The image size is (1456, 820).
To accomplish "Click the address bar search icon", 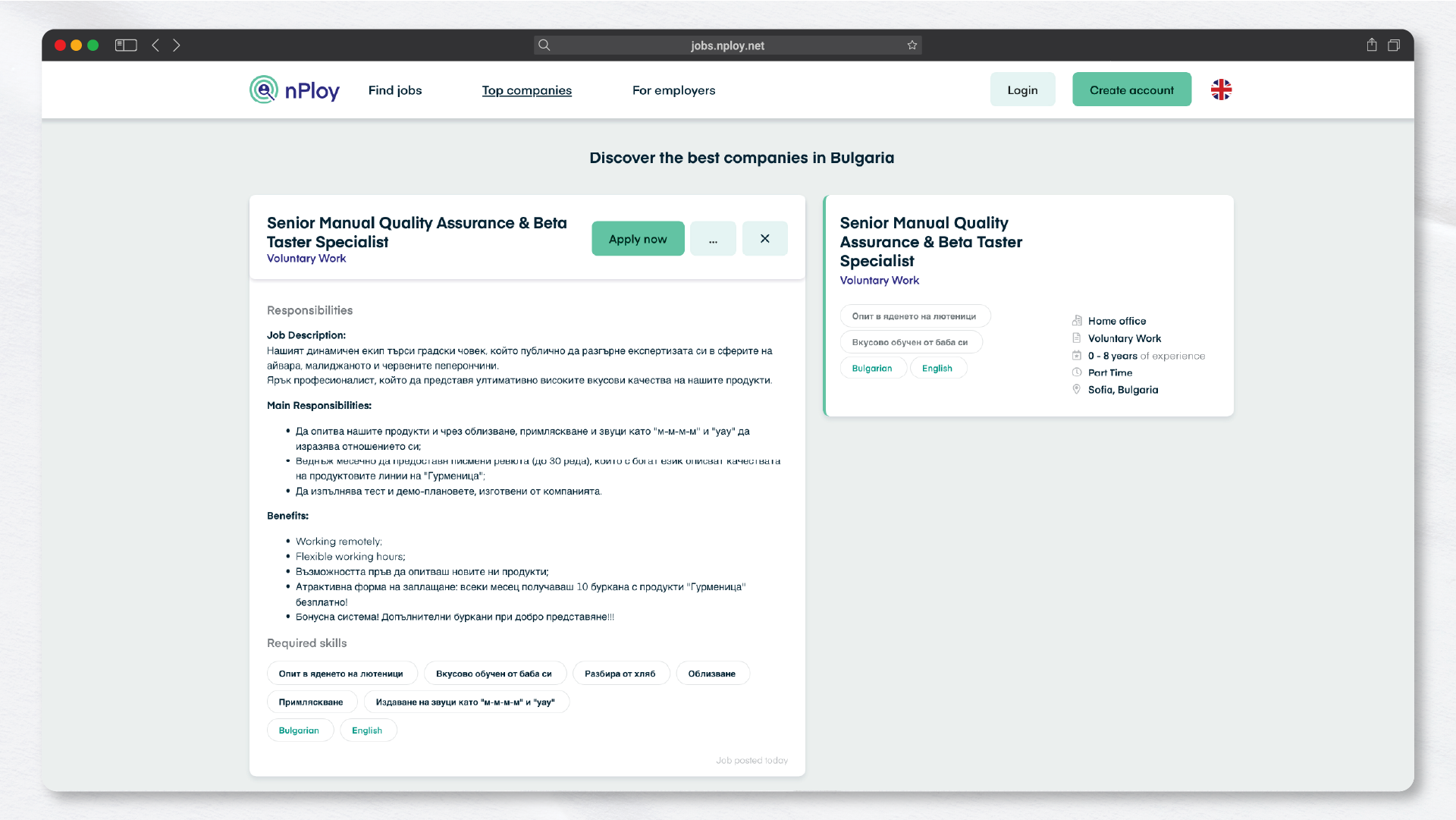I will tap(544, 46).
